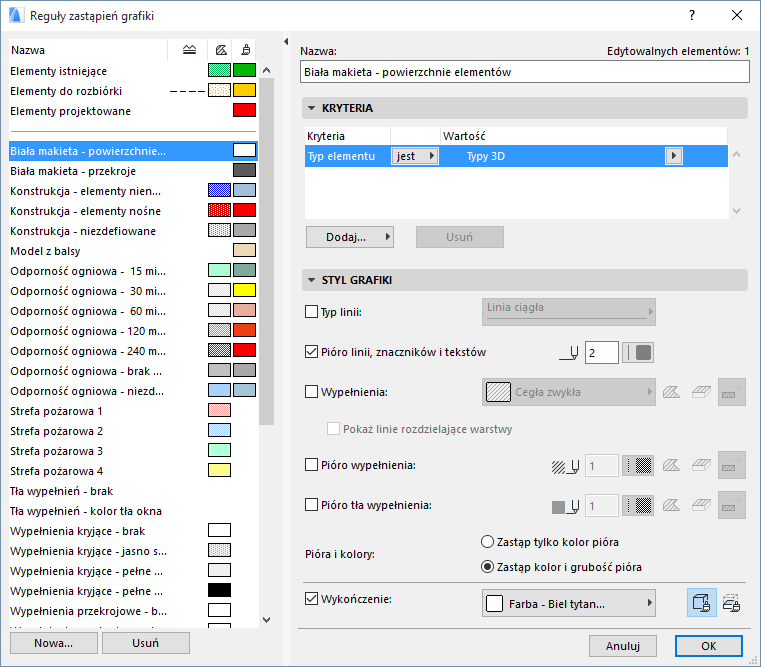Click the pen icon next to line pen number

[569, 353]
